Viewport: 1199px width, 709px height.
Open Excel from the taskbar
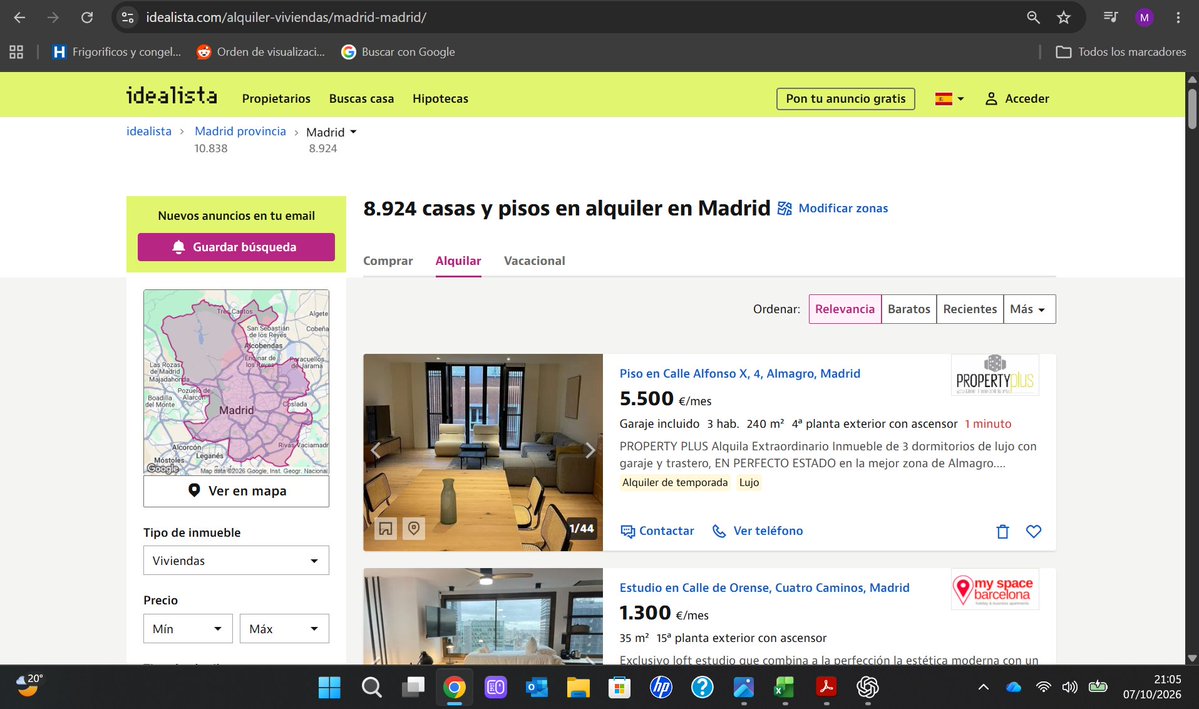click(x=785, y=688)
